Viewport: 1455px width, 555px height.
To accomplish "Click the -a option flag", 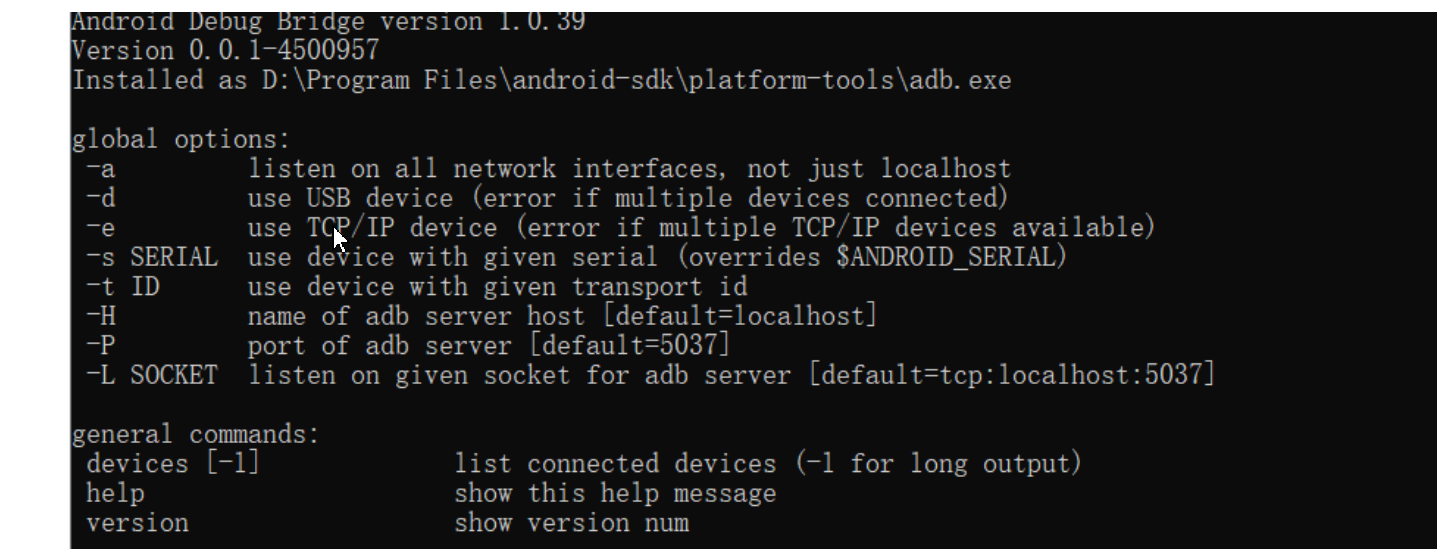I will click(x=101, y=169).
